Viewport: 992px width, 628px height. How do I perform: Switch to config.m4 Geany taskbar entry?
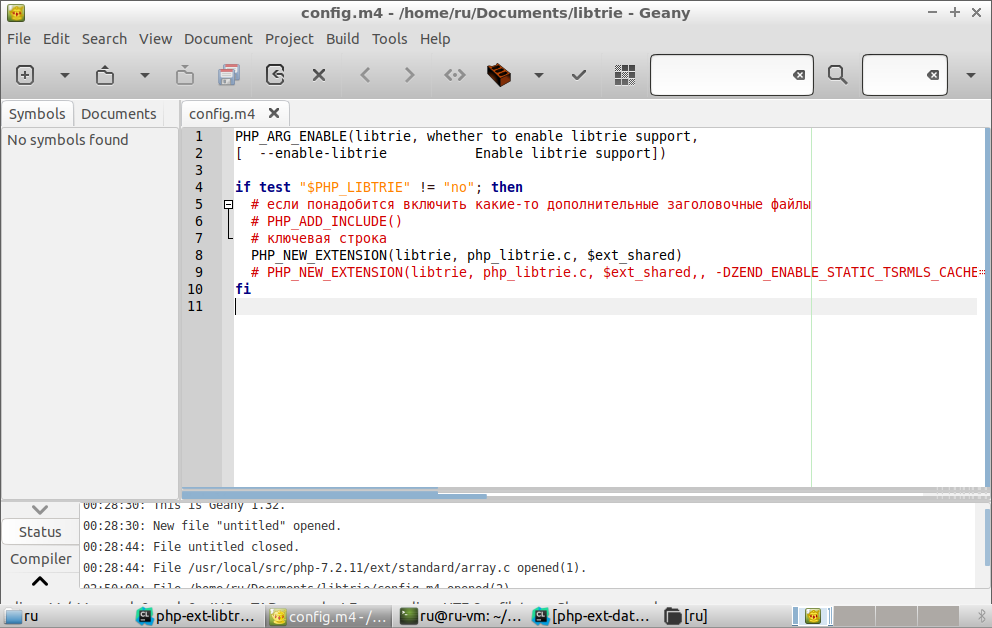point(328,616)
